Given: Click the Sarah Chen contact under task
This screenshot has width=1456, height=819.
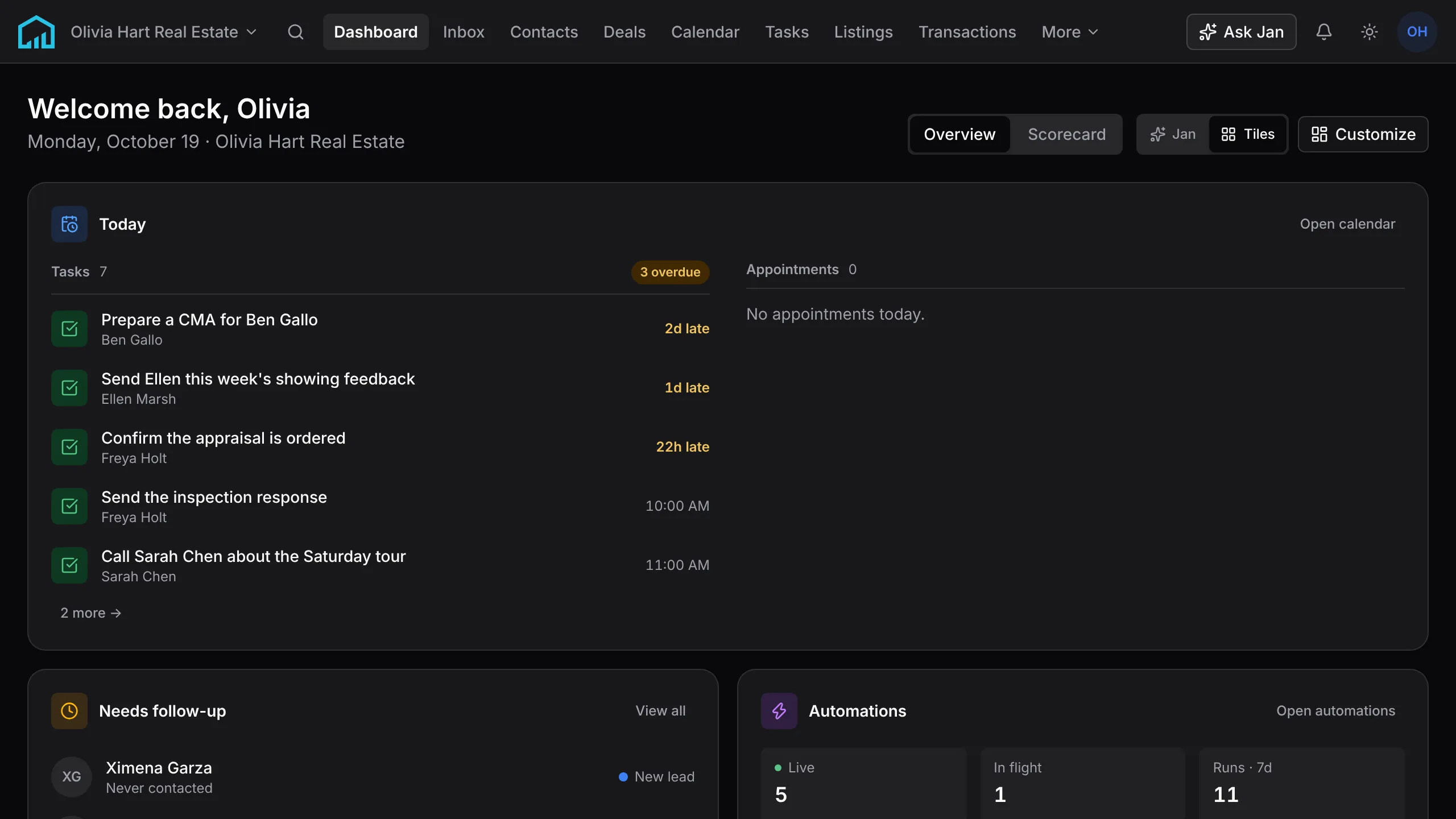Looking at the screenshot, I should click(139, 577).
